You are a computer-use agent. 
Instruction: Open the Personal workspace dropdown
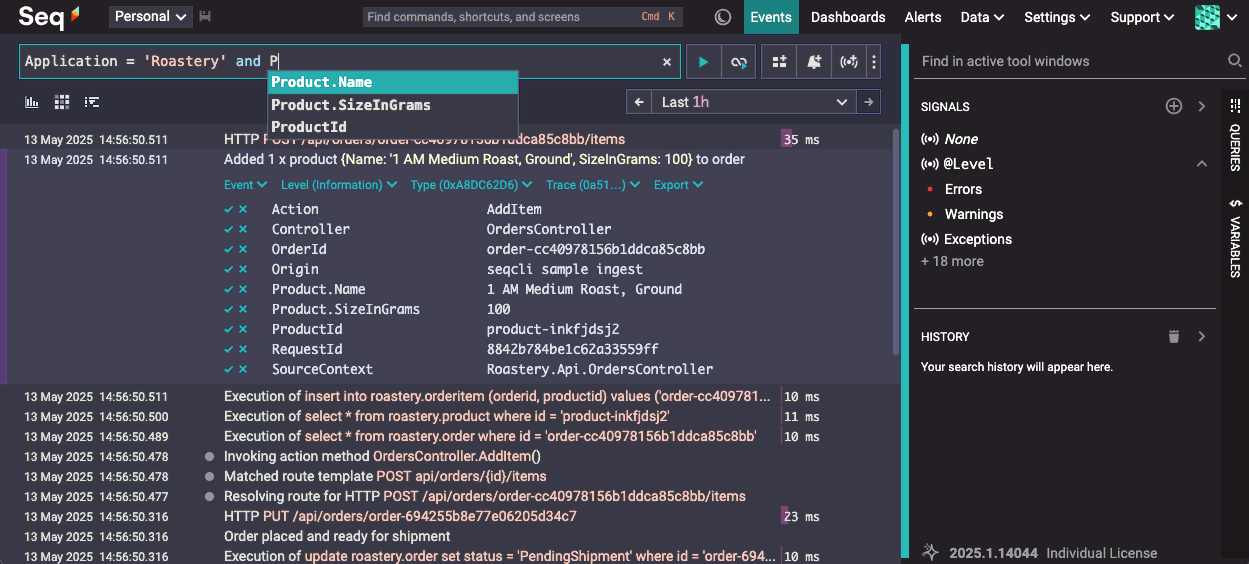(150, 17)
